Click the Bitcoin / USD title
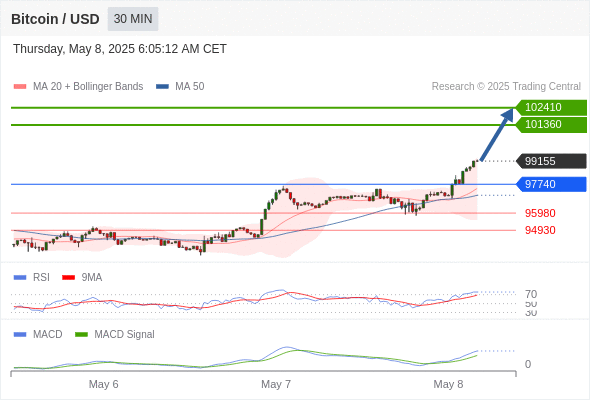This screenshot has height=400, width=590. tap(55, 19)
